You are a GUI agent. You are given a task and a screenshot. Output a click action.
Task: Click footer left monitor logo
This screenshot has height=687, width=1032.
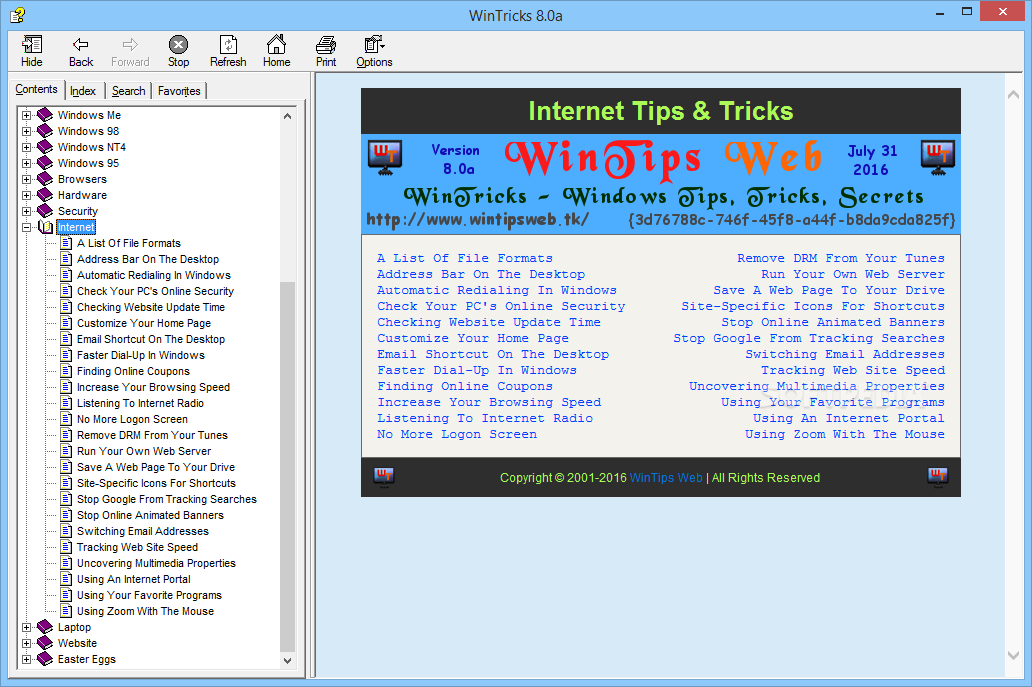(384, 476)
